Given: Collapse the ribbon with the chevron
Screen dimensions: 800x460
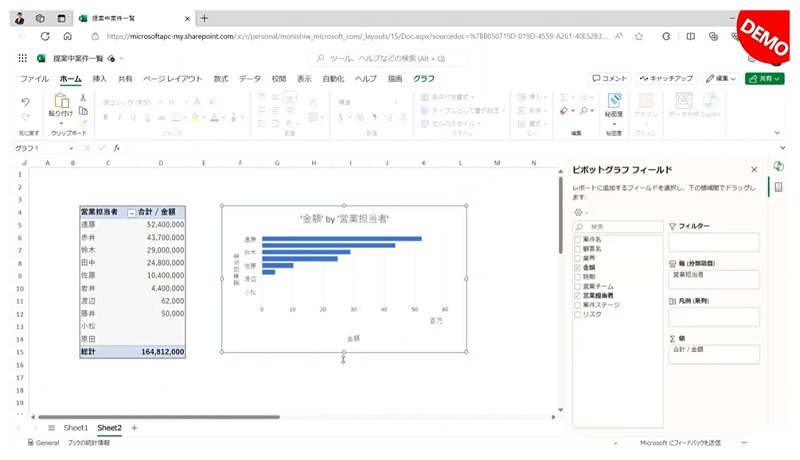Looking at the screenshot, I should click(777, 133).
